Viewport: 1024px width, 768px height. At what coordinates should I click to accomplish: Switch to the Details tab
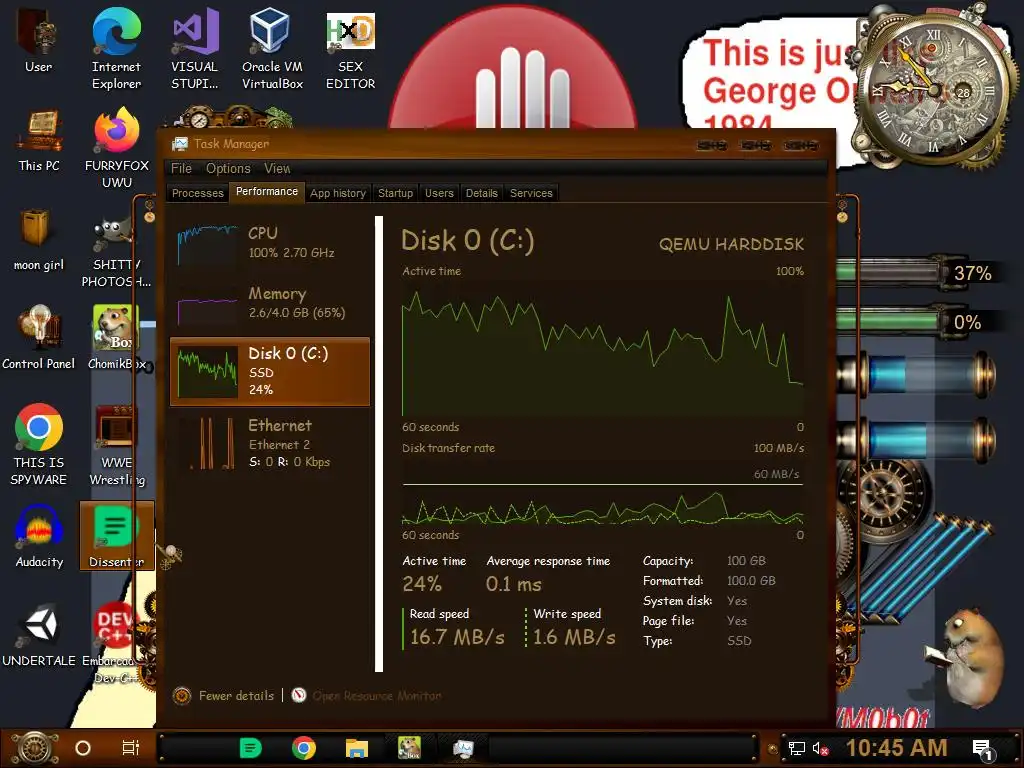coord(482,193)
